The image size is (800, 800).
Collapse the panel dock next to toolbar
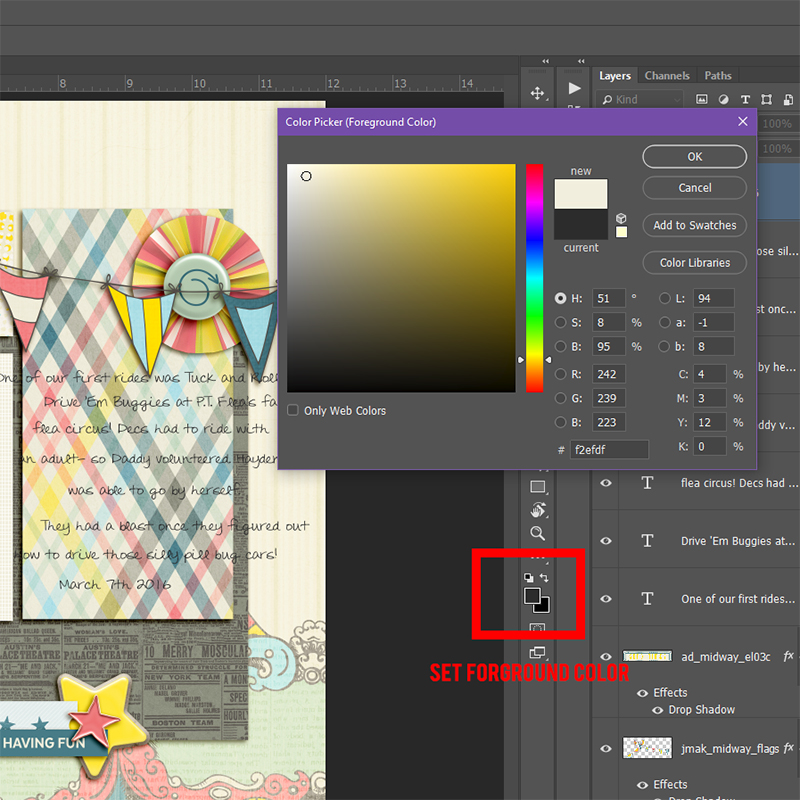click(581, 61)
